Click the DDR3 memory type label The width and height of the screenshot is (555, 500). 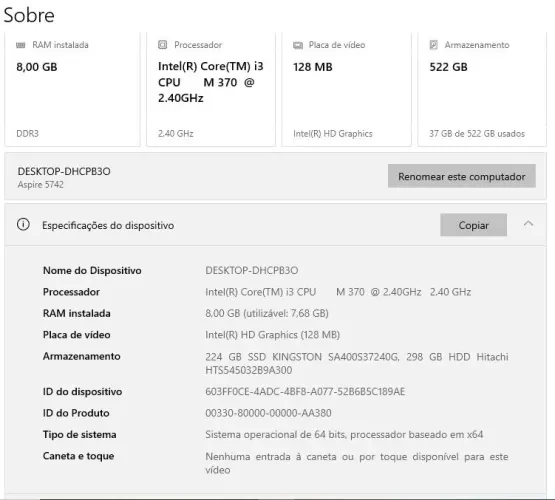[27, 134]
